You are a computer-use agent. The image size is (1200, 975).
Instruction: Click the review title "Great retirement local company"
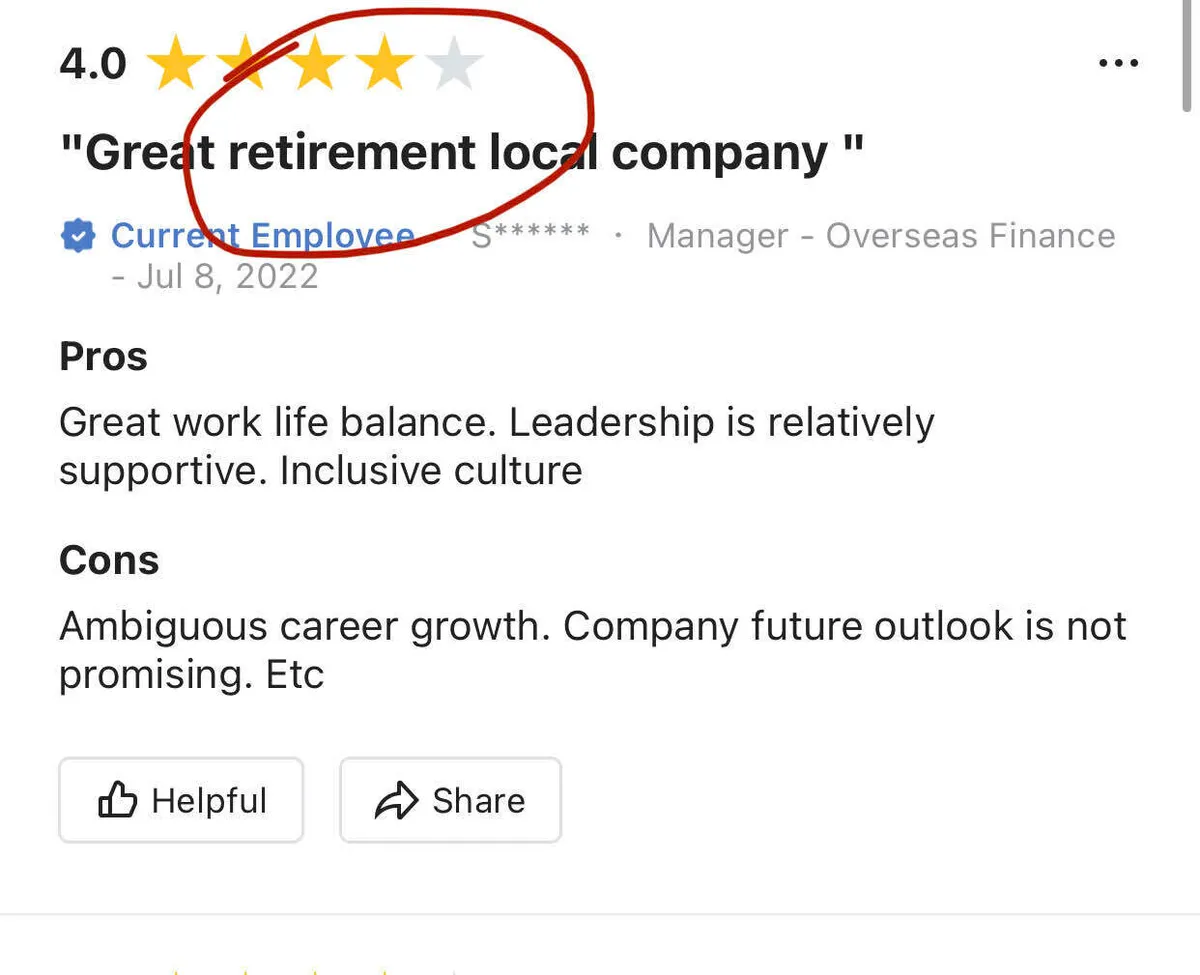[461, 153]
